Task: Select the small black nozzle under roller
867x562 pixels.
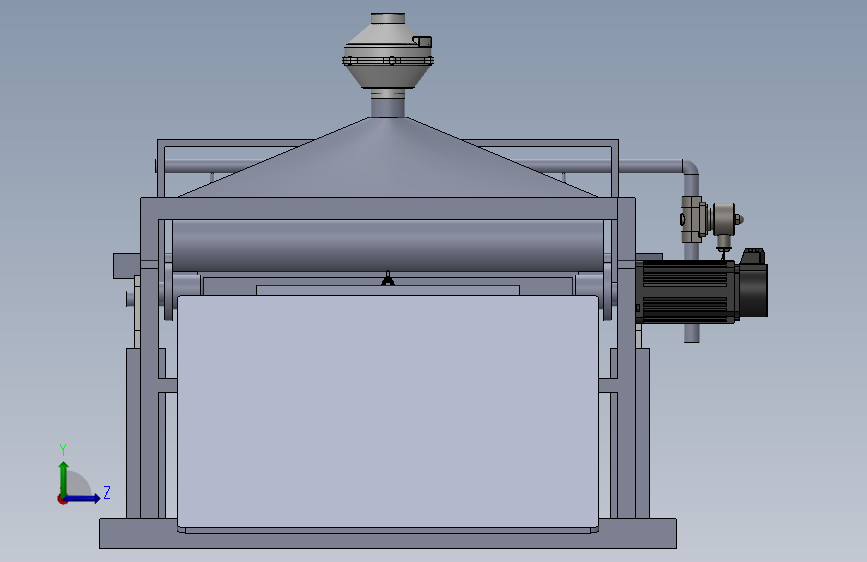Action: [388, 279]
